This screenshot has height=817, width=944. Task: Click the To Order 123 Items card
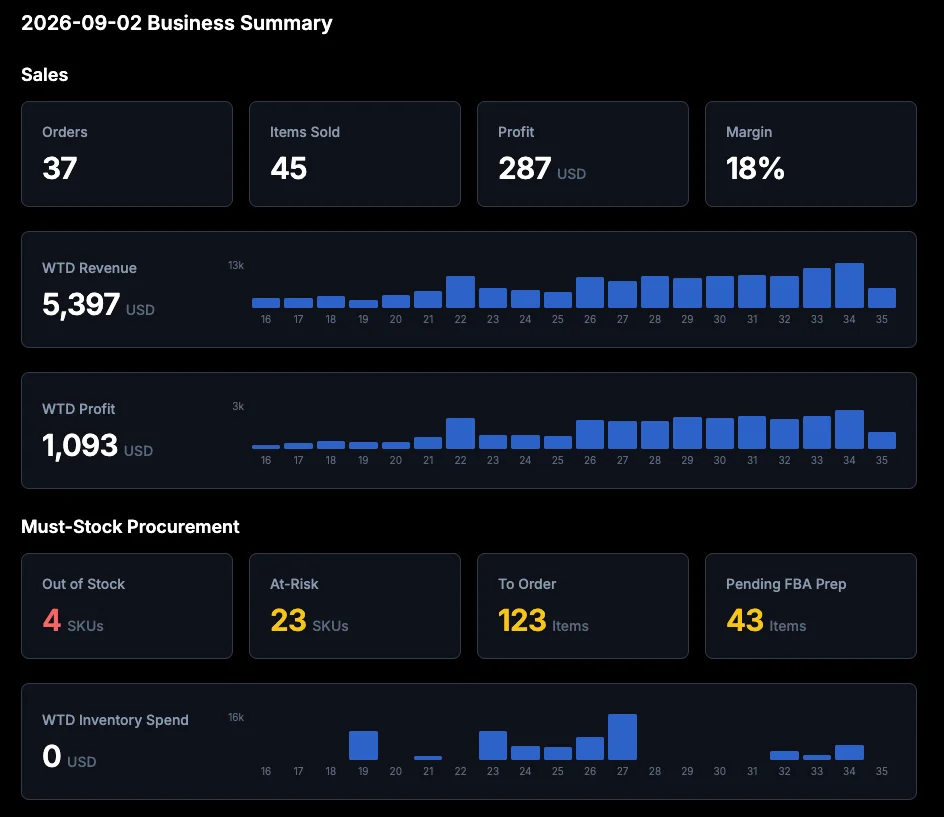[x=583, y=606]
